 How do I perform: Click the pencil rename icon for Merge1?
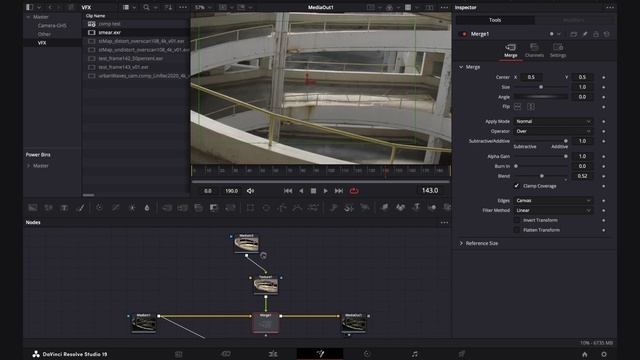pos(585,34)
